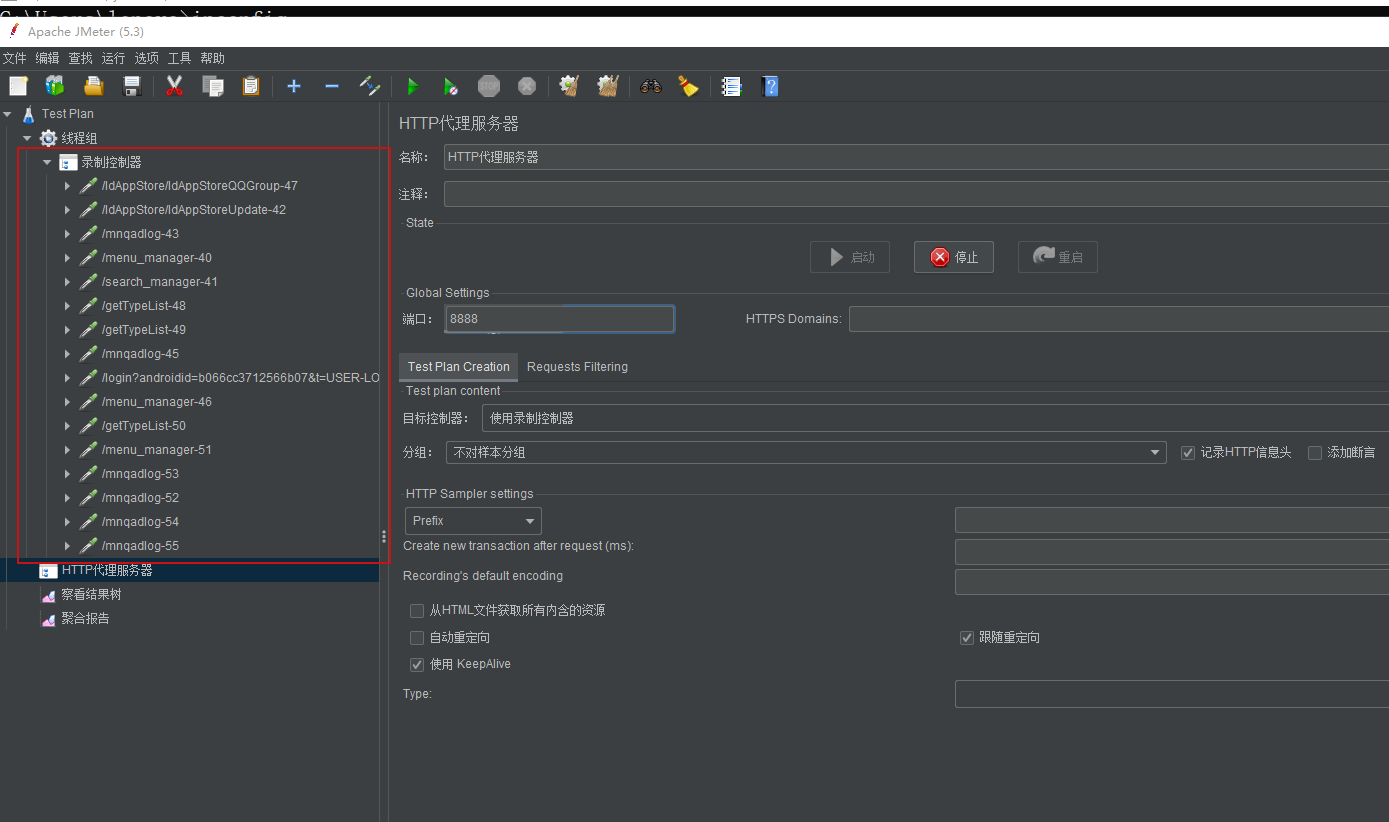
Task: Collapse the 录制控制器 tree node
Action: coord(47,162)
